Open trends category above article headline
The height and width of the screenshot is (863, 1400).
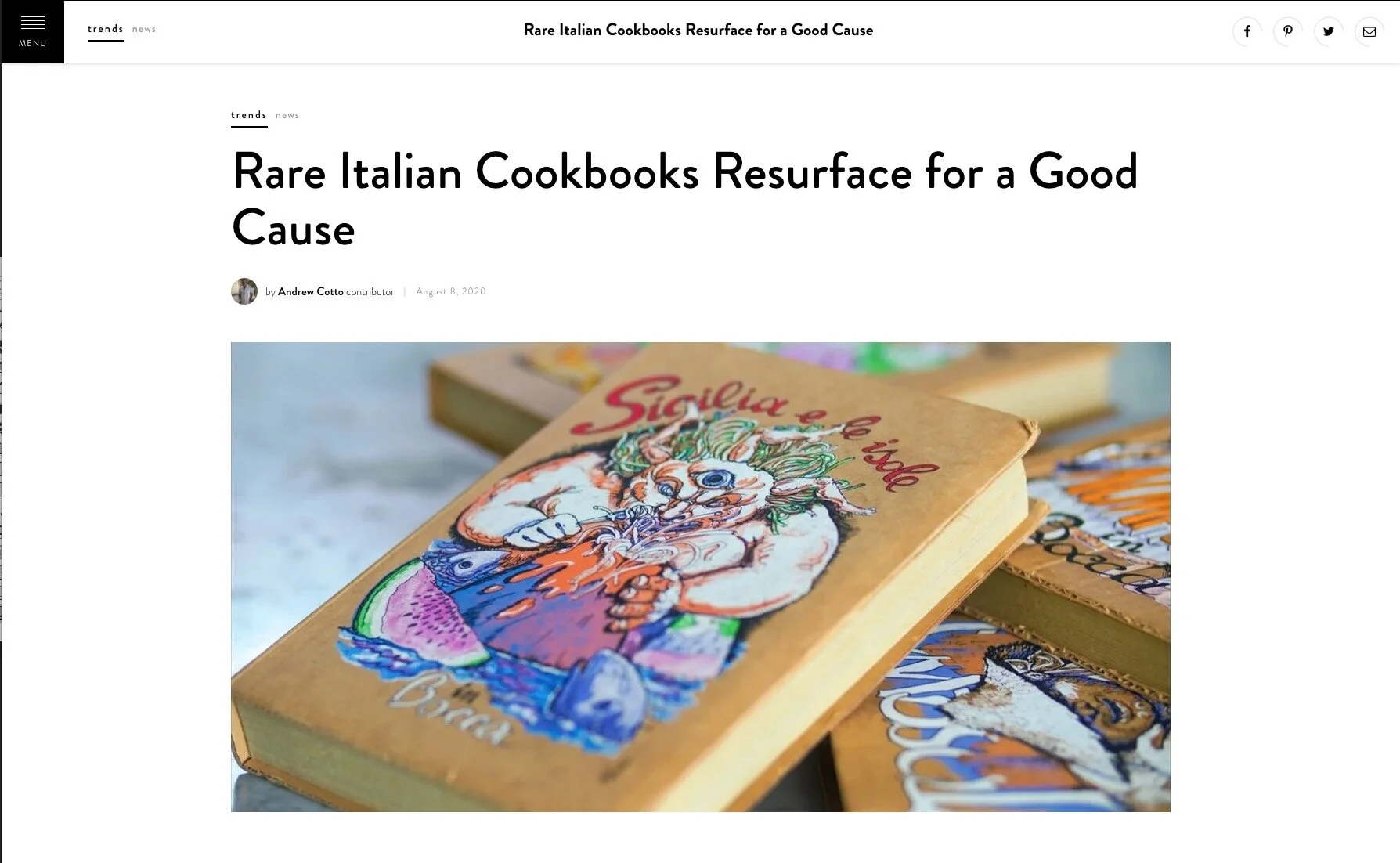[249, 115]
